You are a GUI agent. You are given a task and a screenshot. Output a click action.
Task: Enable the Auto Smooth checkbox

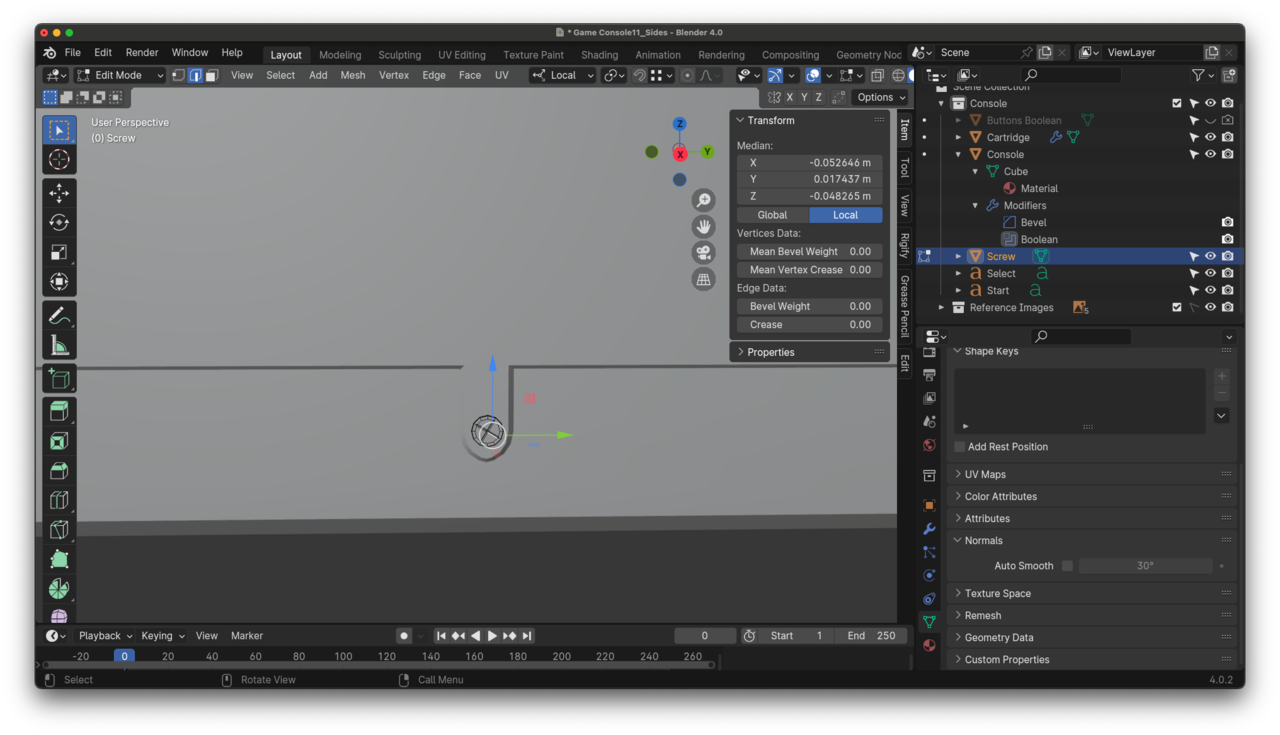1067,566
